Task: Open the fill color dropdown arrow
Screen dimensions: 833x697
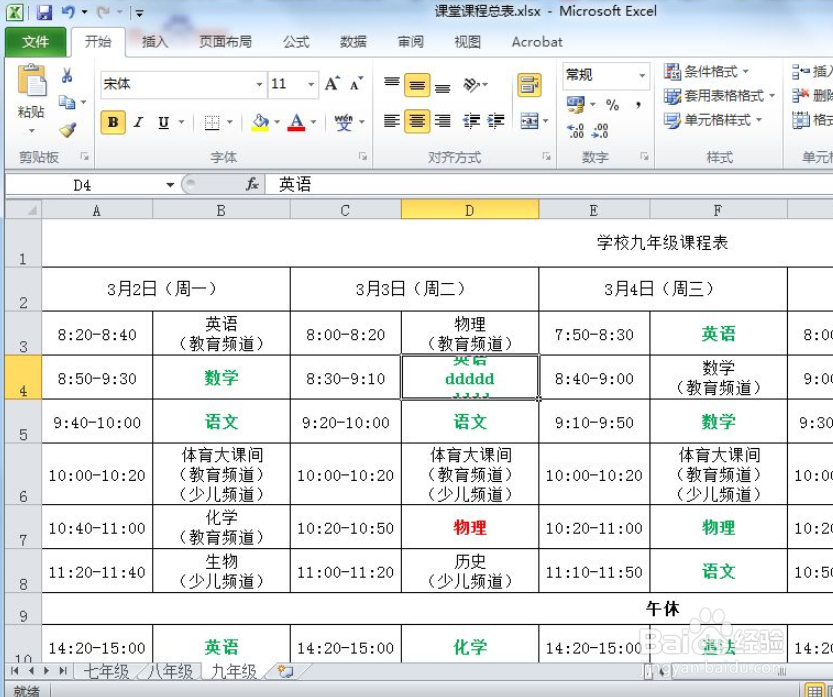Action: click(x=277, y=123)
